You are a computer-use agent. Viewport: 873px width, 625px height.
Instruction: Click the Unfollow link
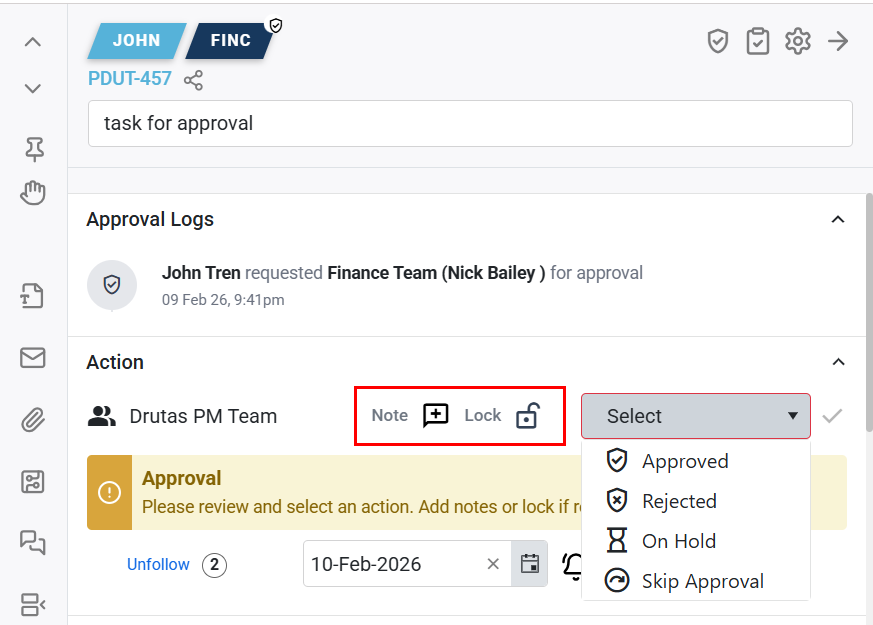pos(158,565)
